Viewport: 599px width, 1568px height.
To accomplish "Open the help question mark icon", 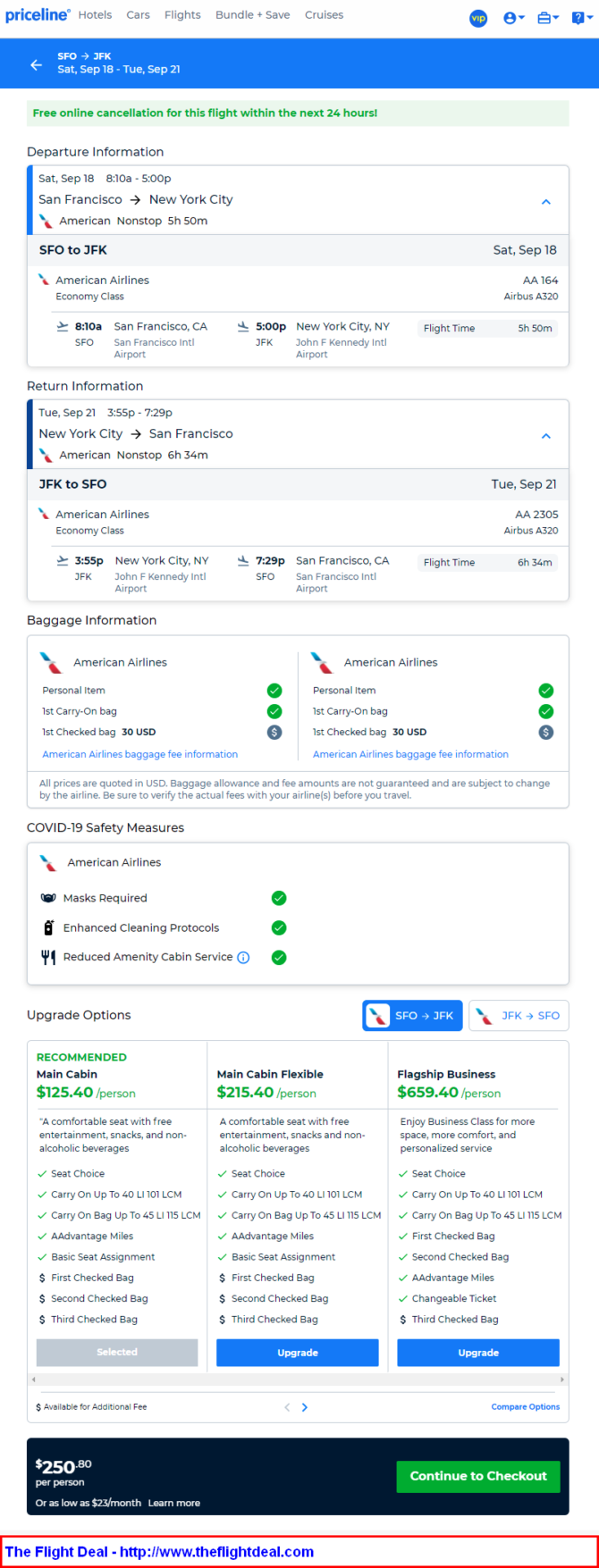I will tap(581, 18).
